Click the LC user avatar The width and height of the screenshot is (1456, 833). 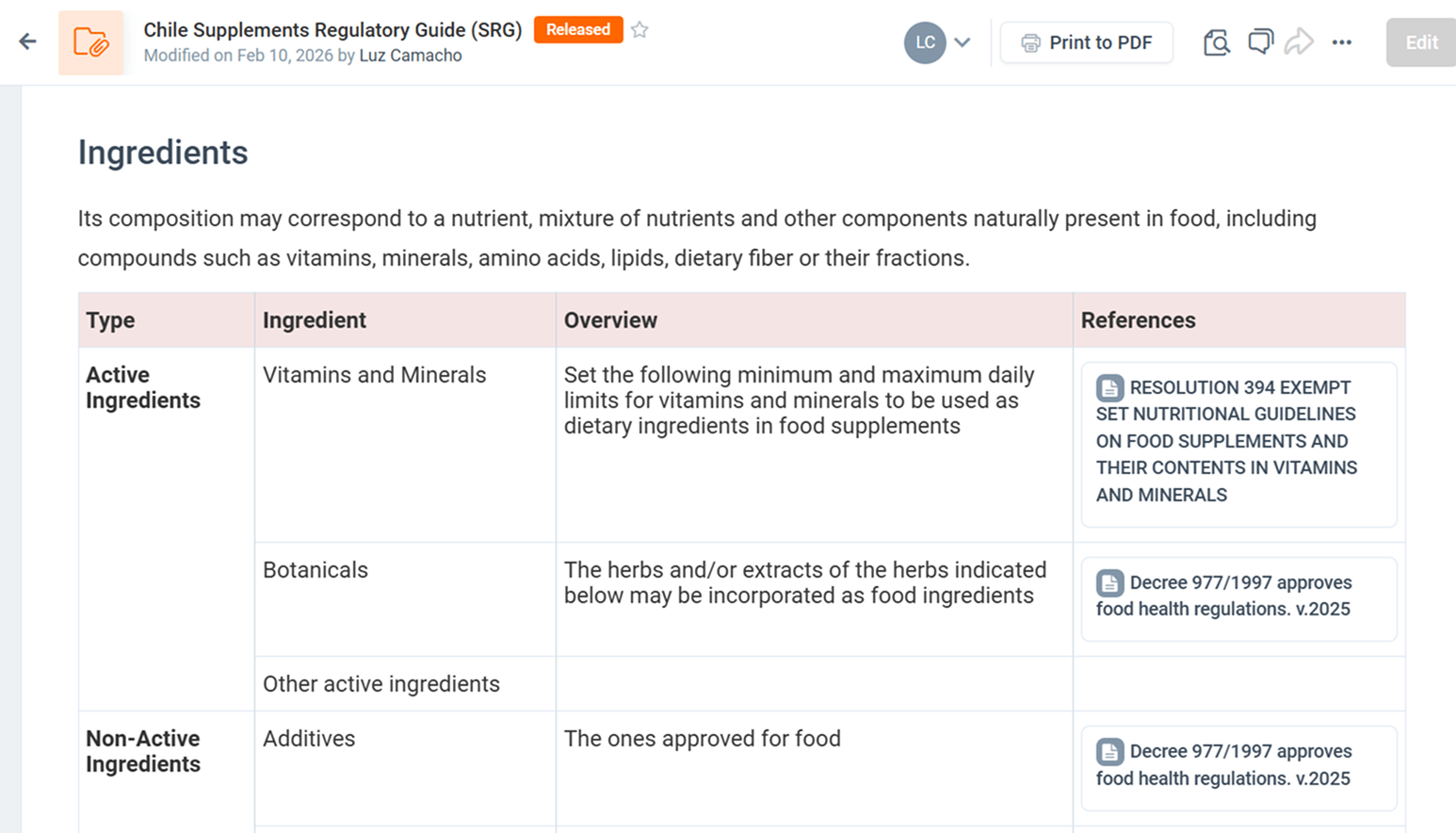[925, 42]
